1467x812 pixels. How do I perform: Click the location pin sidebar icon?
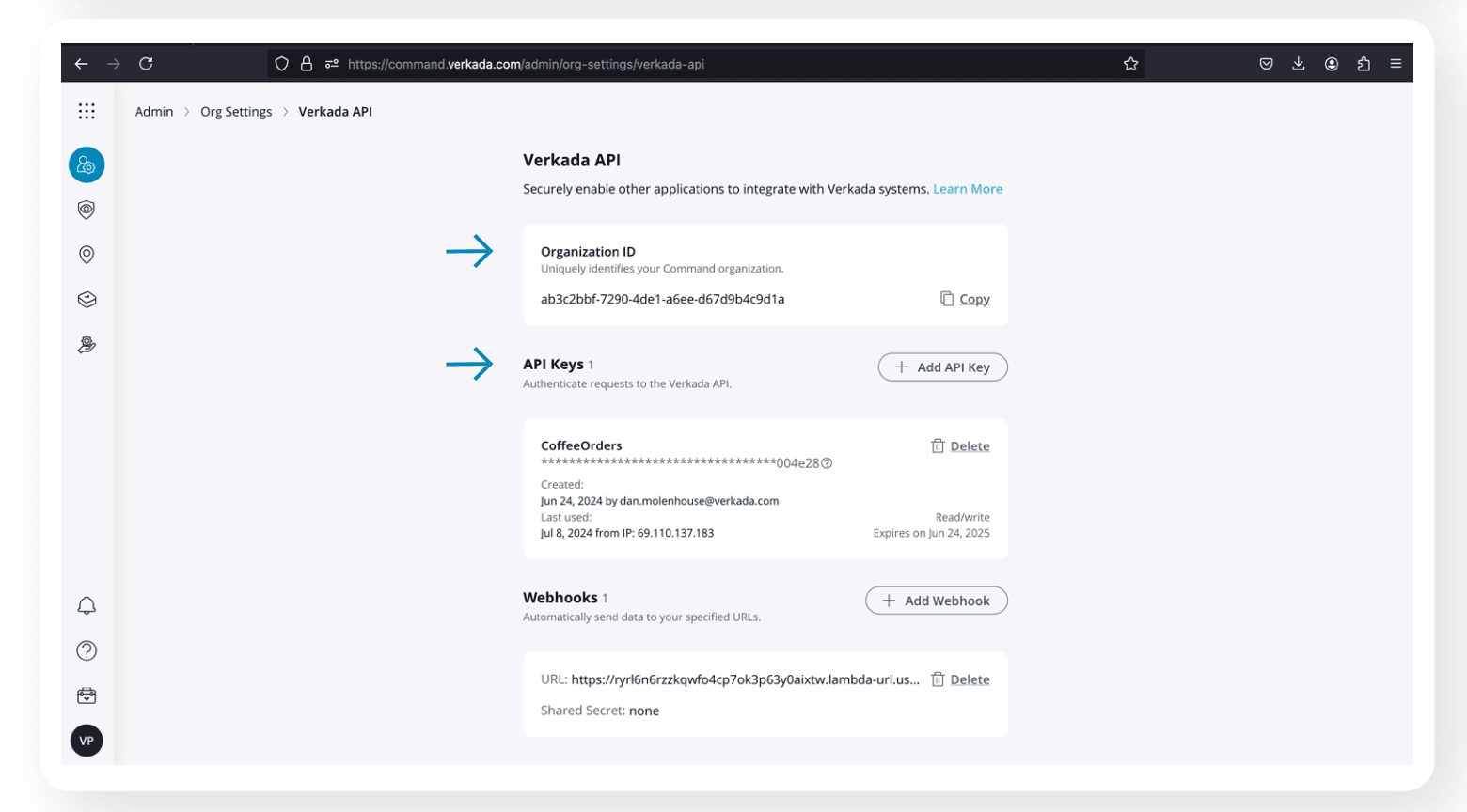(x=87, y=254)
